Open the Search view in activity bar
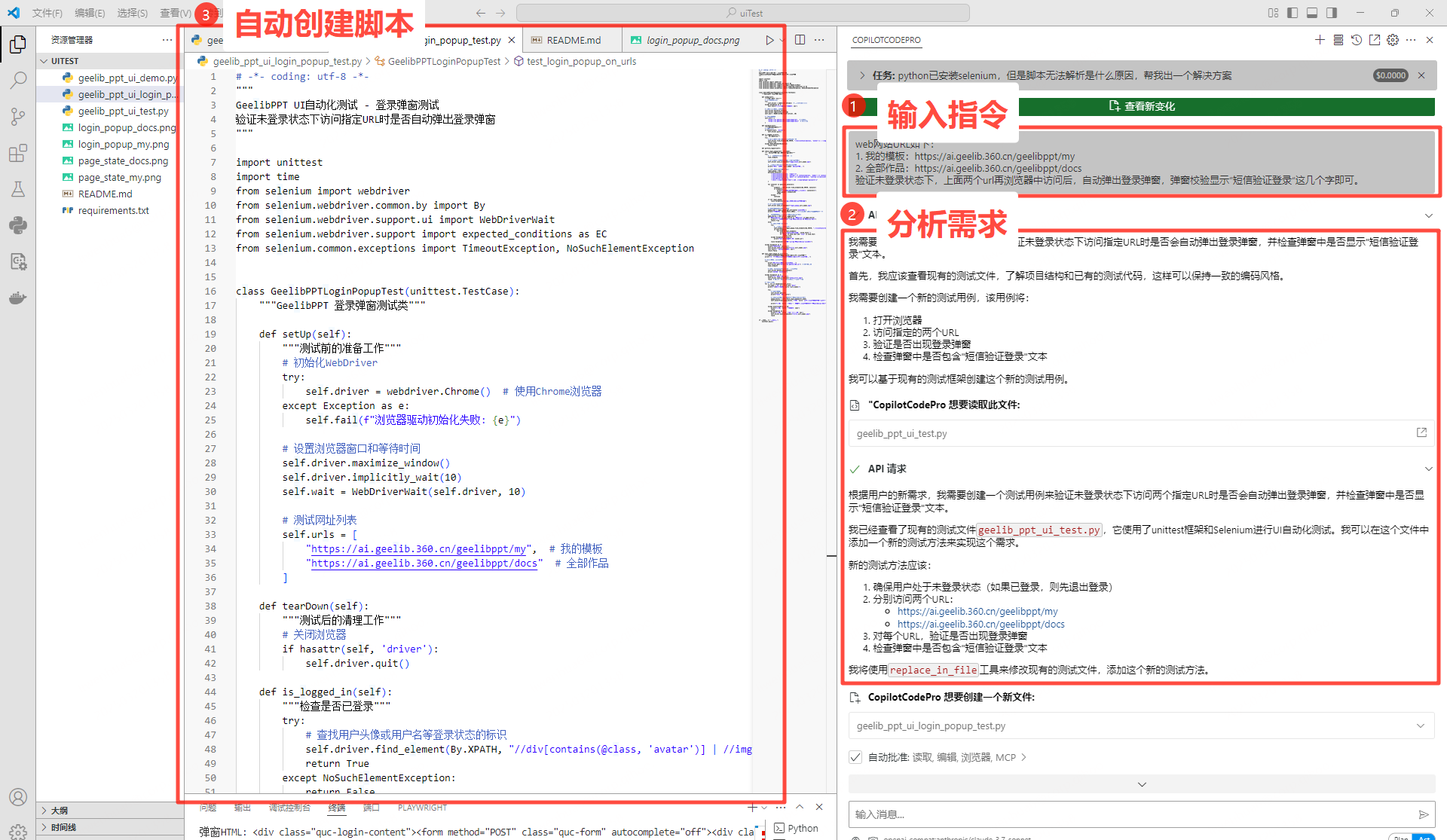The image size is (1447, 840). pos(18,80)
